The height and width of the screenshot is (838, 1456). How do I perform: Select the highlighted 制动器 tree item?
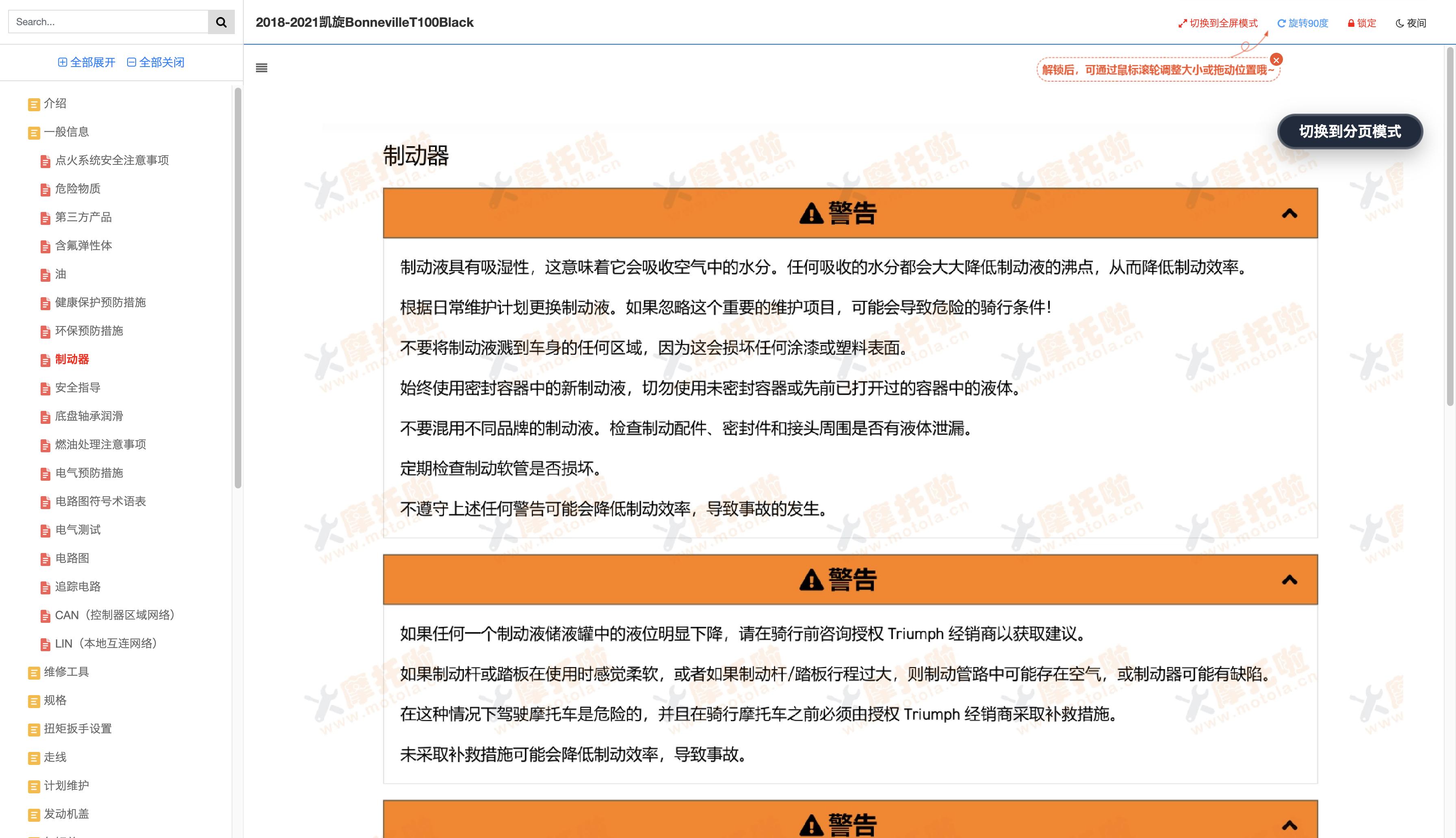click(72, 359)
